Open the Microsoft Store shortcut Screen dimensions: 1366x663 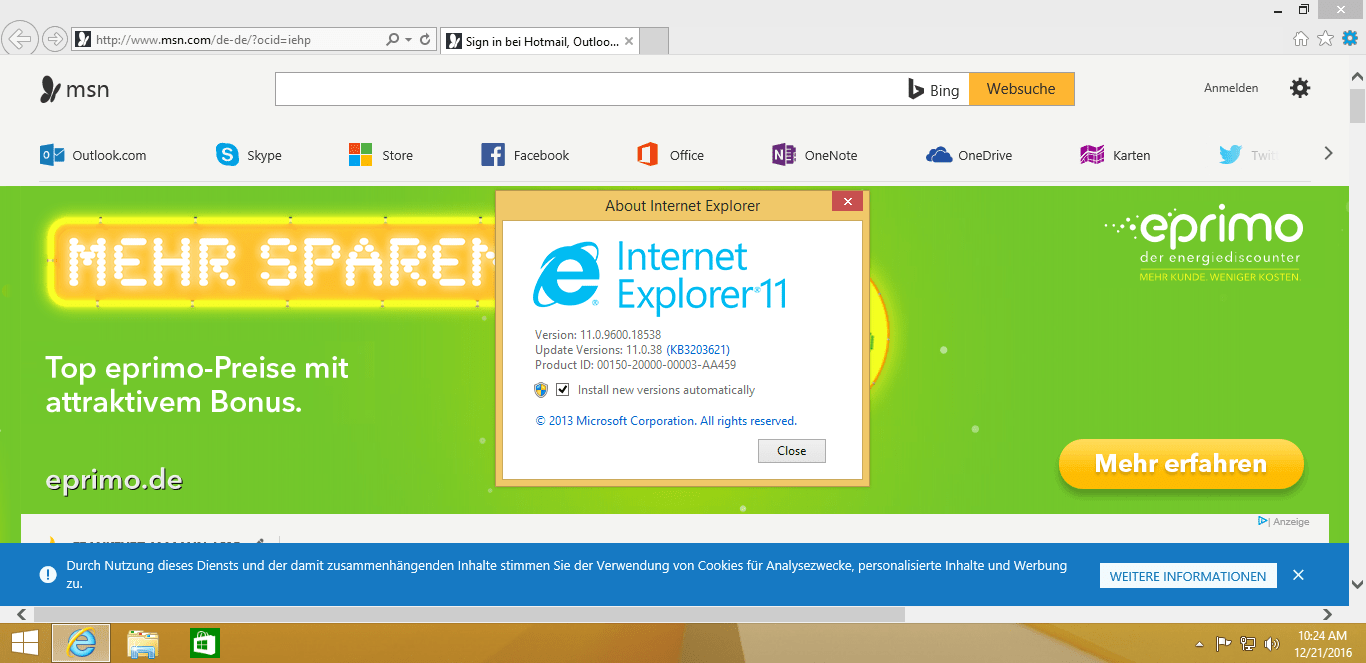click(381, 155)
